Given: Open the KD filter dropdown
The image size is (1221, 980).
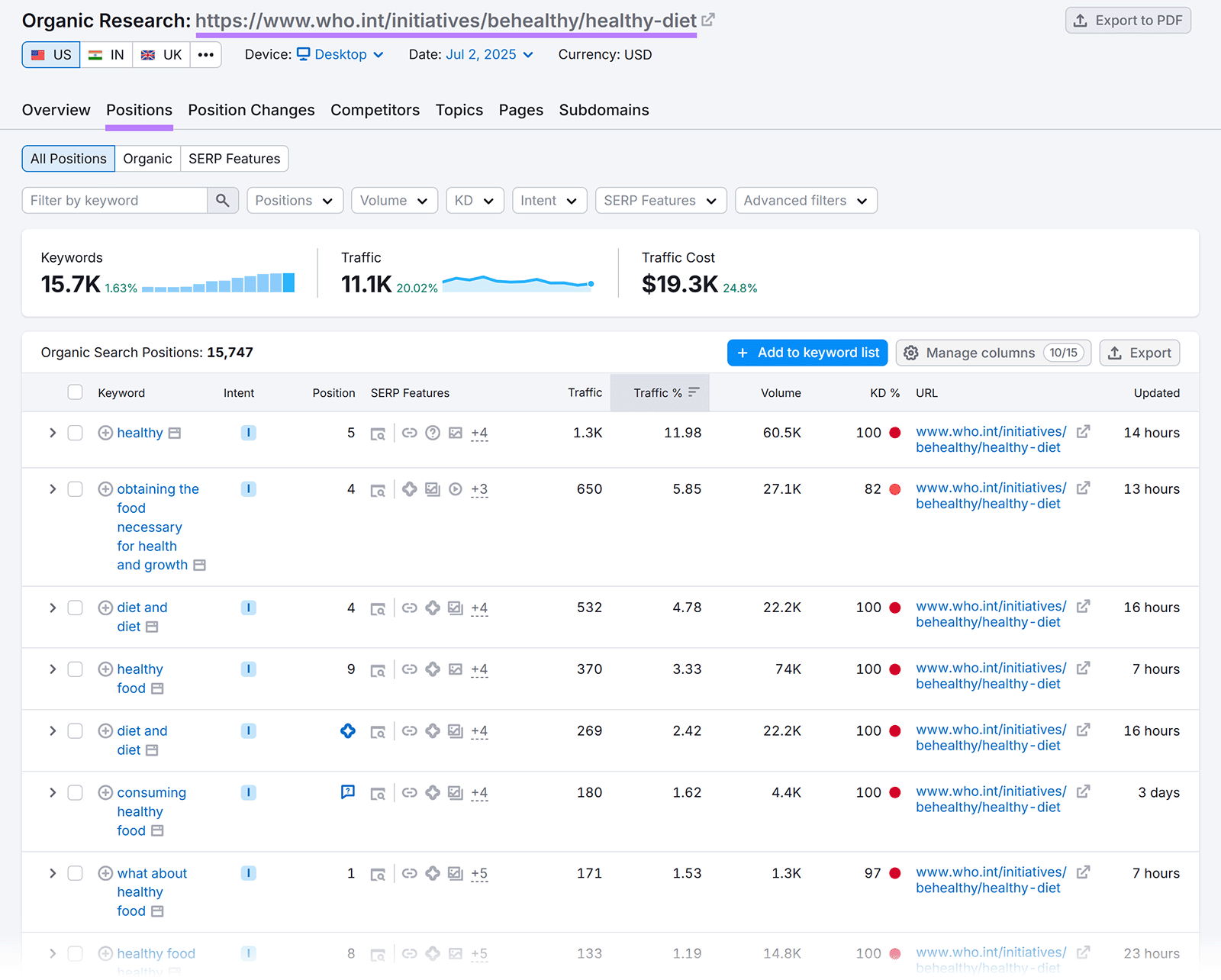Looking at the screenshot, I should pos(475,200).
